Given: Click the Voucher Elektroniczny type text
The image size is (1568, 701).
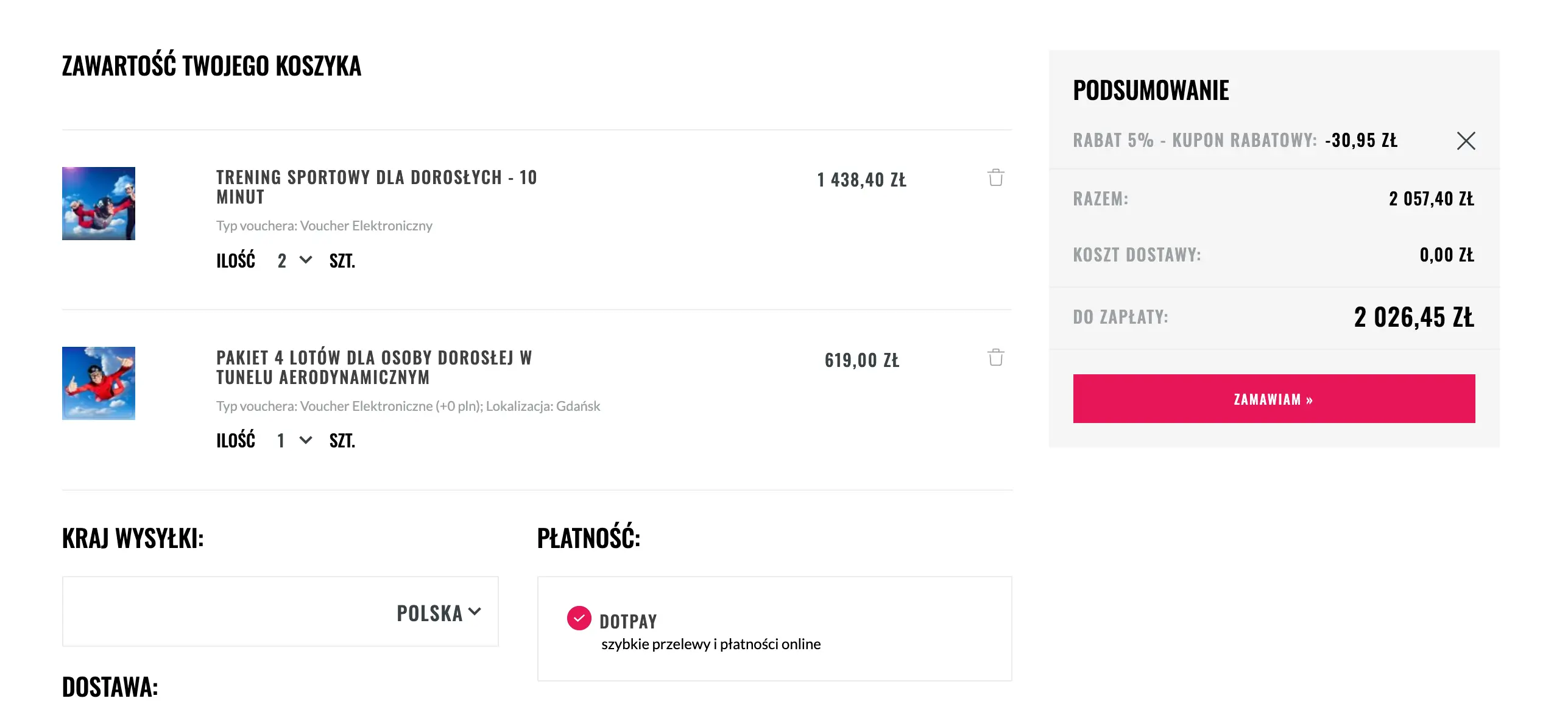Looking at the screenshot, I should tap(324, 226).
